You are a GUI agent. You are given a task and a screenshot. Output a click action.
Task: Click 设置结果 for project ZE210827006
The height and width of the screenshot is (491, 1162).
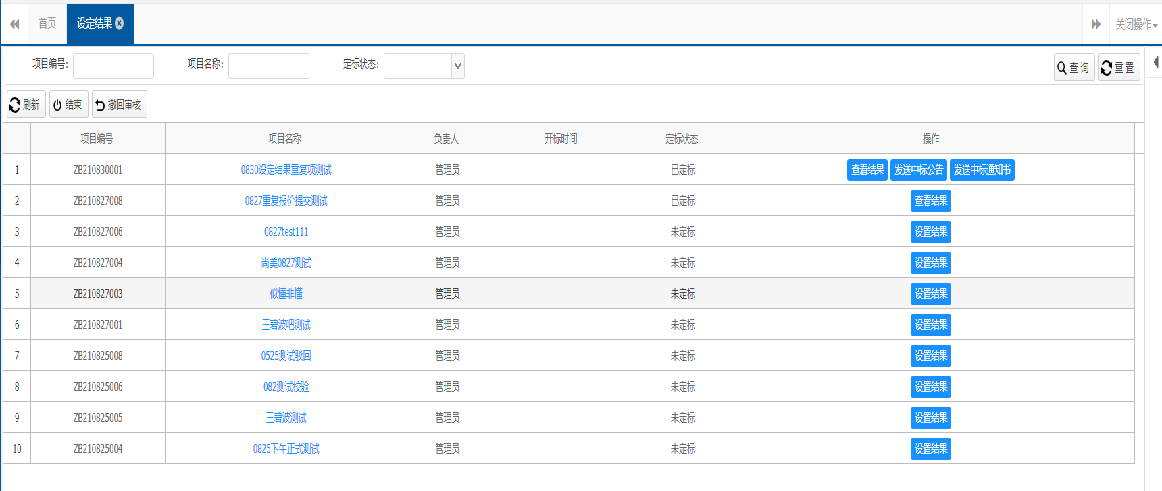tap(930, 232)
